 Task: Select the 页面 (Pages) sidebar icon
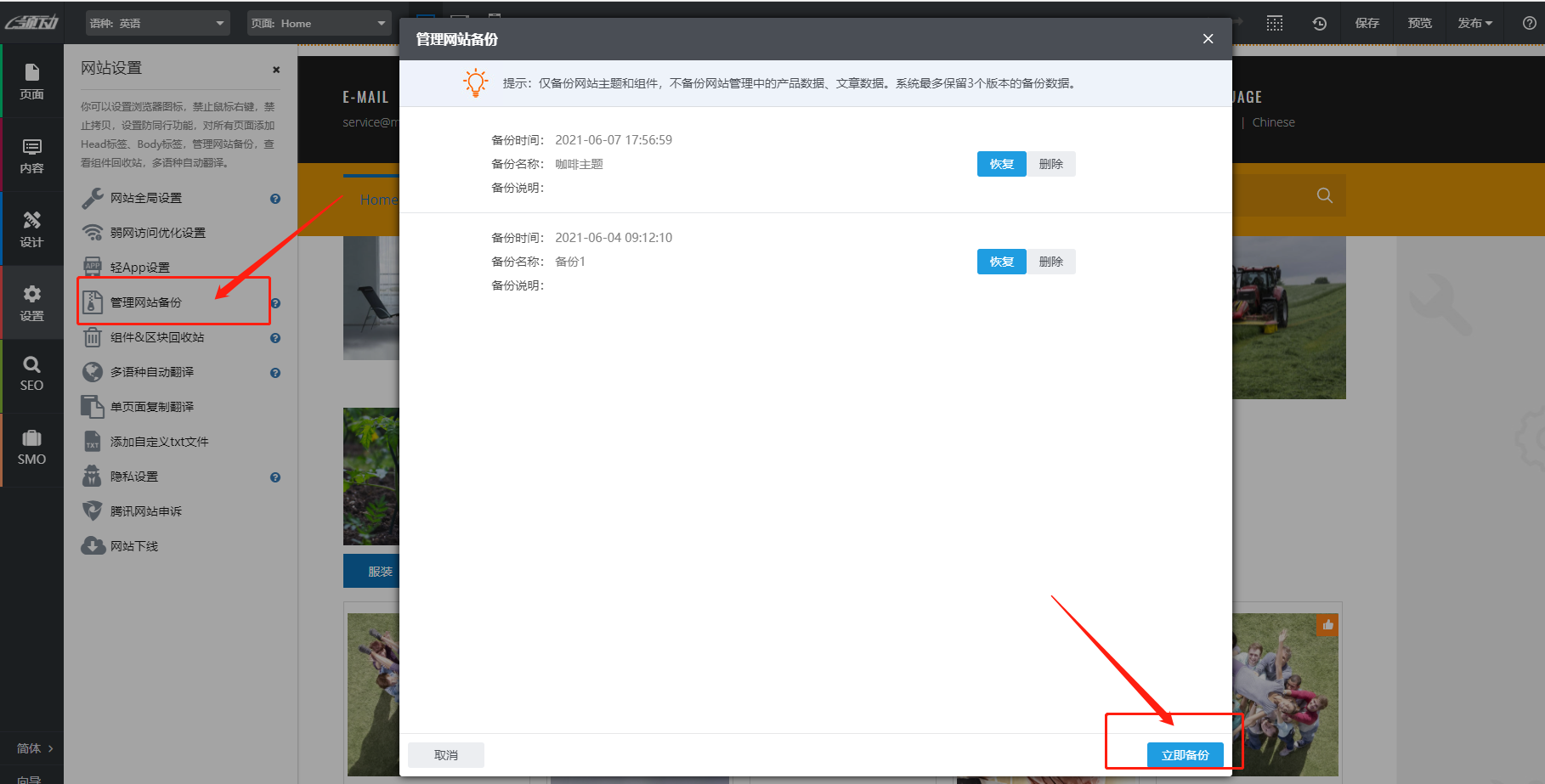point(32,81)
